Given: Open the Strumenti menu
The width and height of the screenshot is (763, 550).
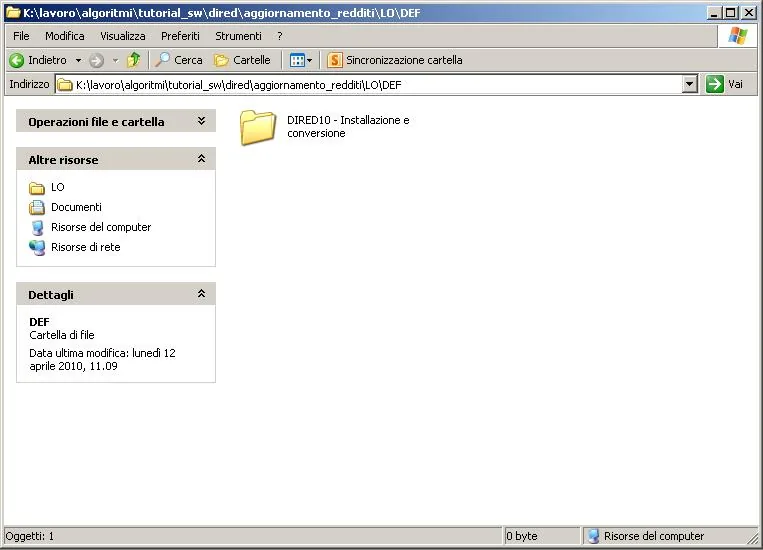Looking at the screenshot, I should tap(238, 36).
